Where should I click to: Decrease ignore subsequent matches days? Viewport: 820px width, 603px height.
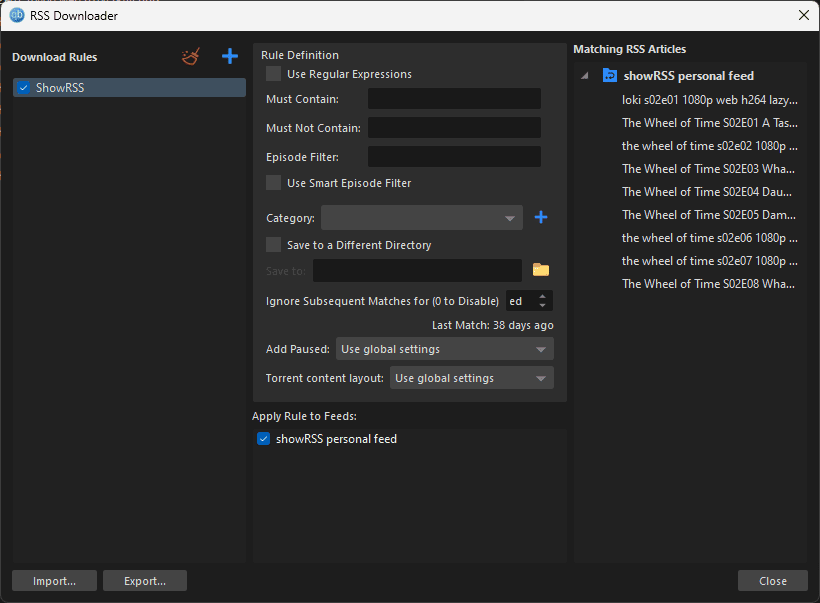(543, 305)
